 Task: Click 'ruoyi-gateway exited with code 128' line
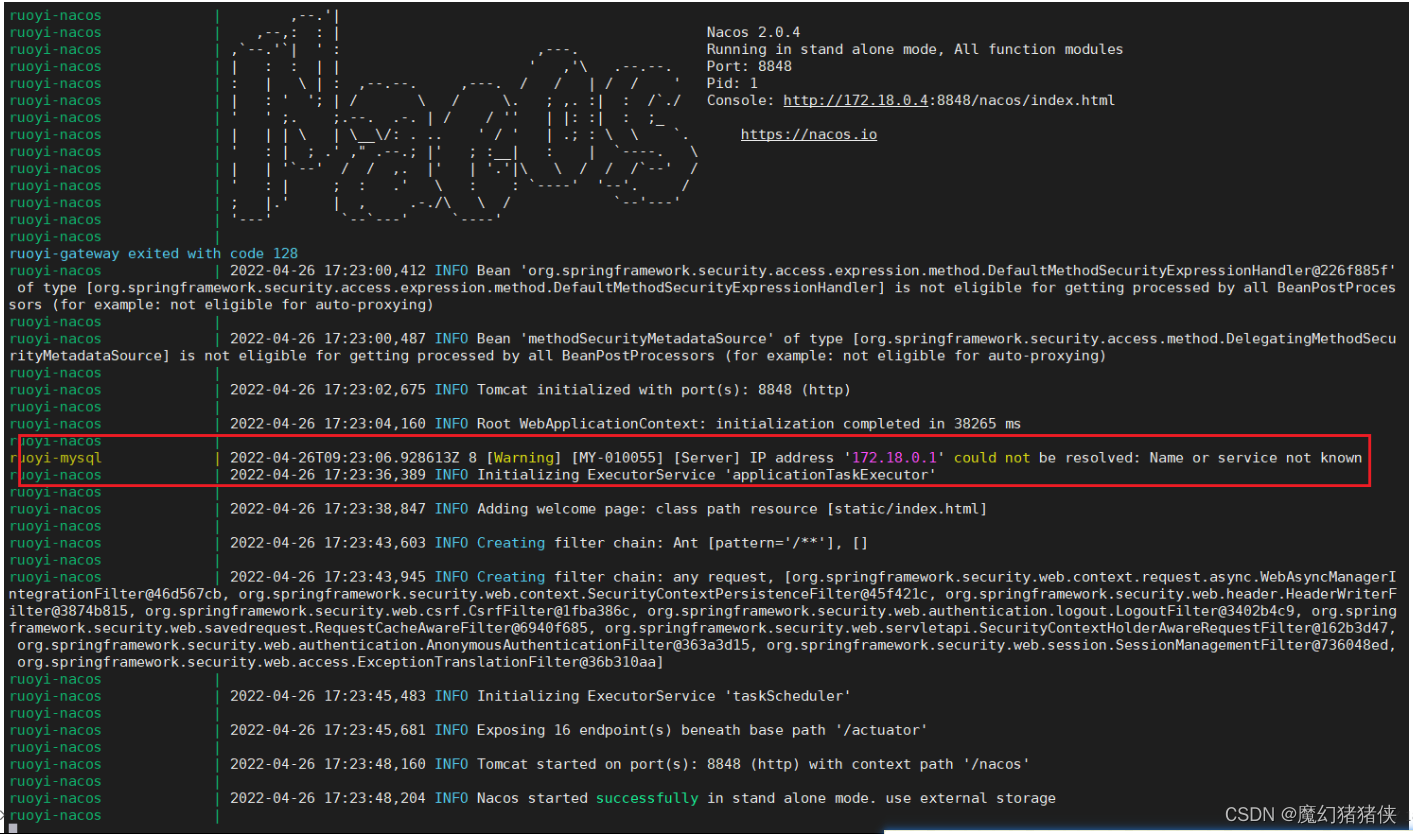click(154, 254)
